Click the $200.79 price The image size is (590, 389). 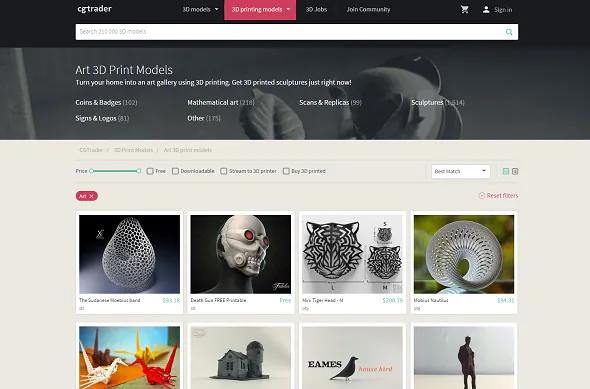tap(392, 301)
